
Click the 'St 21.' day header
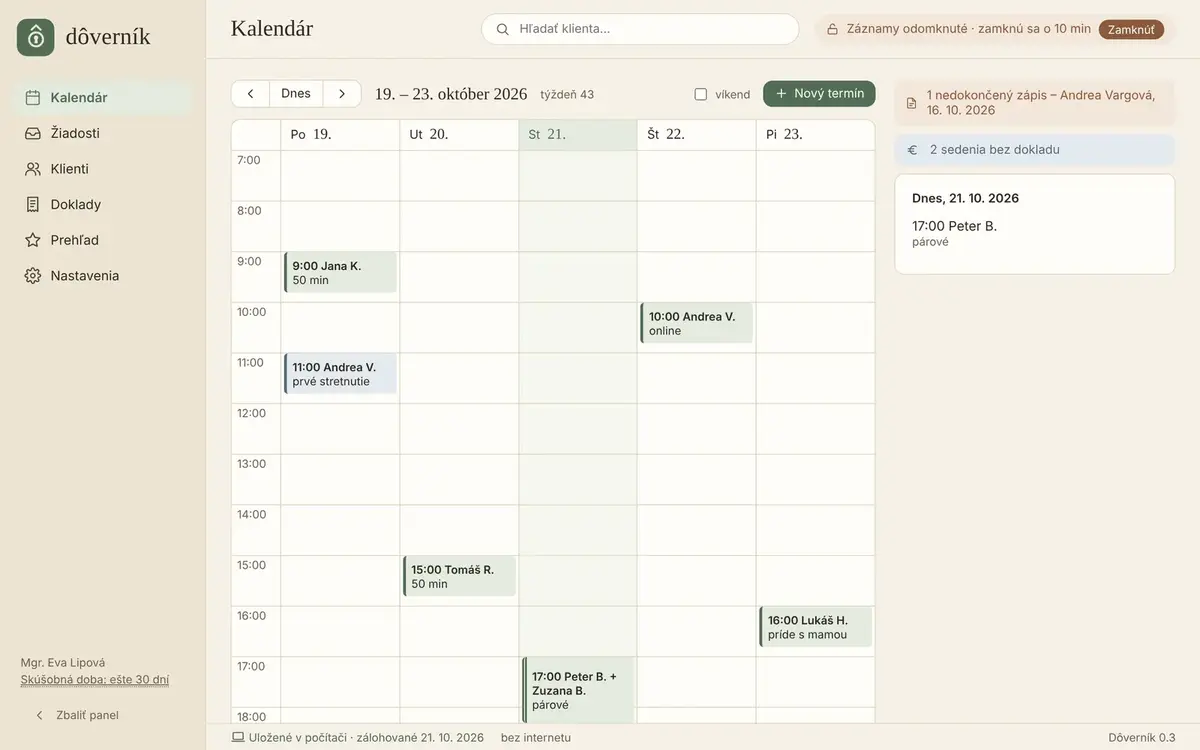coord(578,135)
